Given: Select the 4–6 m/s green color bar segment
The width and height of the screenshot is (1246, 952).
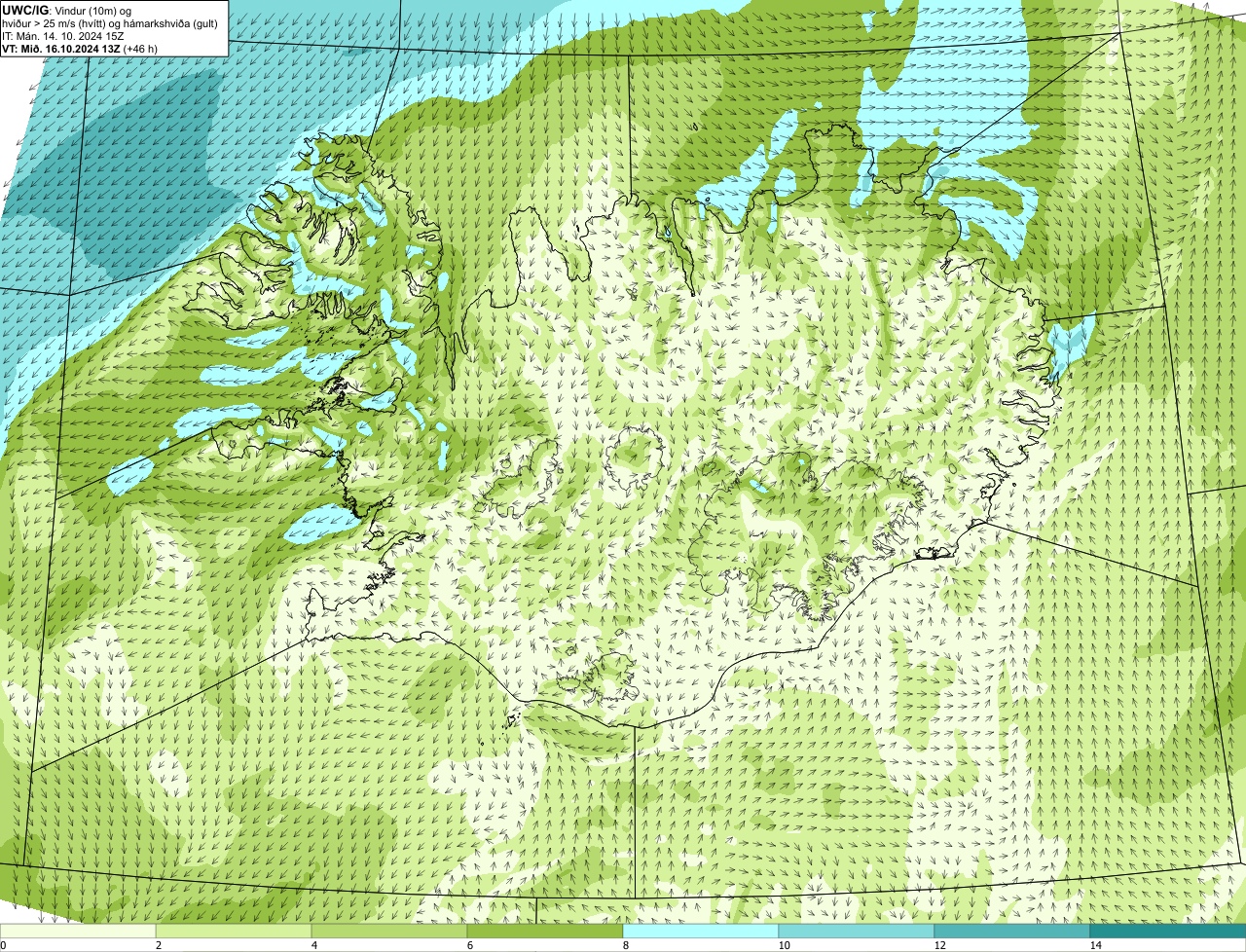Looking at the screenshot, I should pos(389,932).
